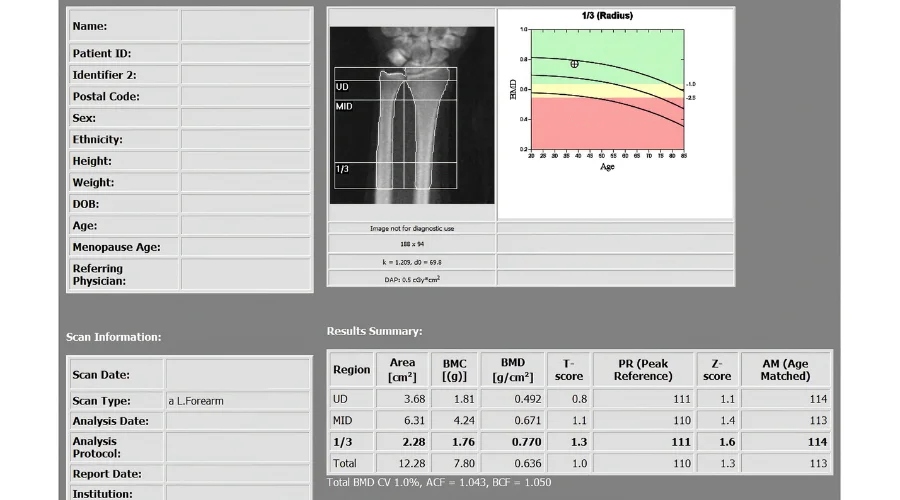Select the Weight value field
The width and height of the screenshot is (900, 500).
coord(246,183)
